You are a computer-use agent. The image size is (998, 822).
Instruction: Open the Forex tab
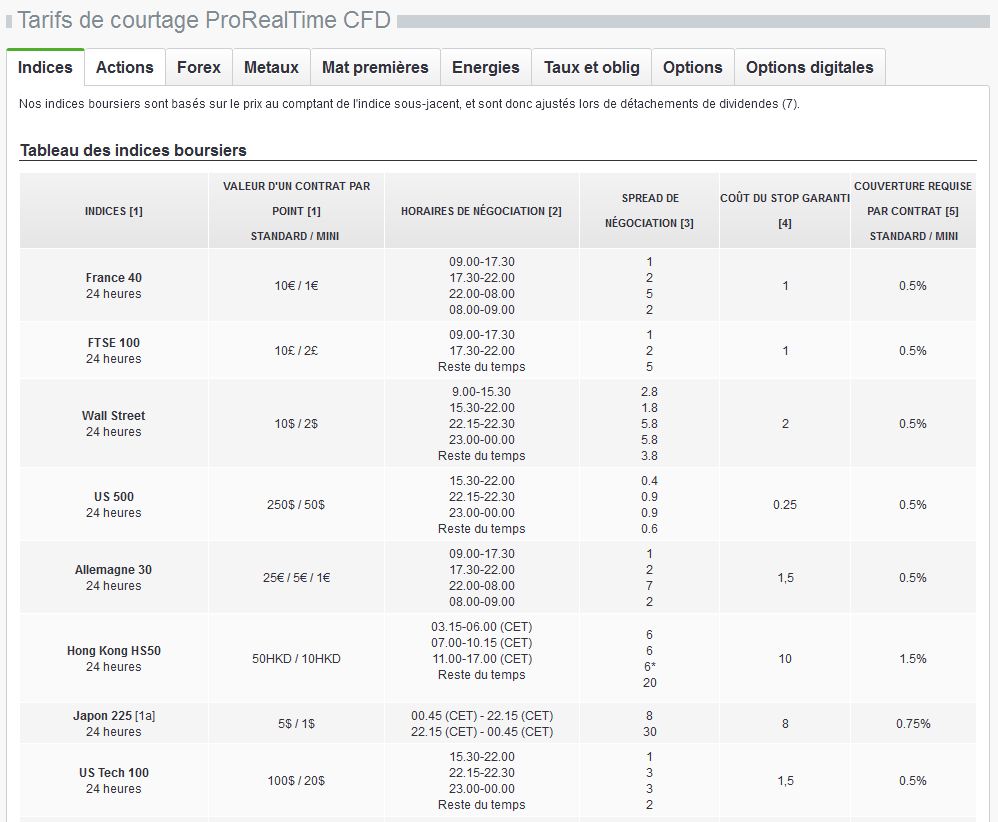point(199,67)
